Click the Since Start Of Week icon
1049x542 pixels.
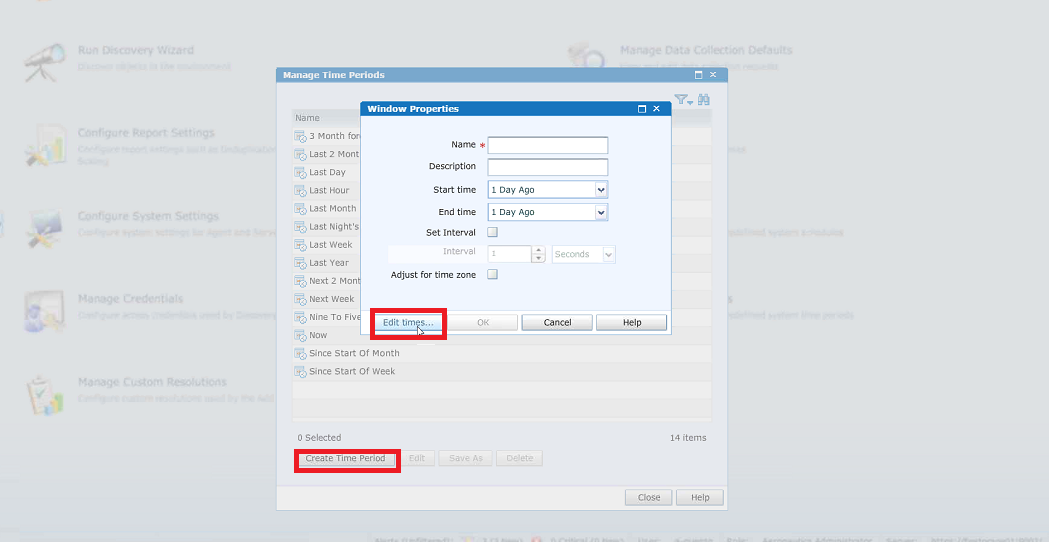pyautogui.click(x=300, y=371)
